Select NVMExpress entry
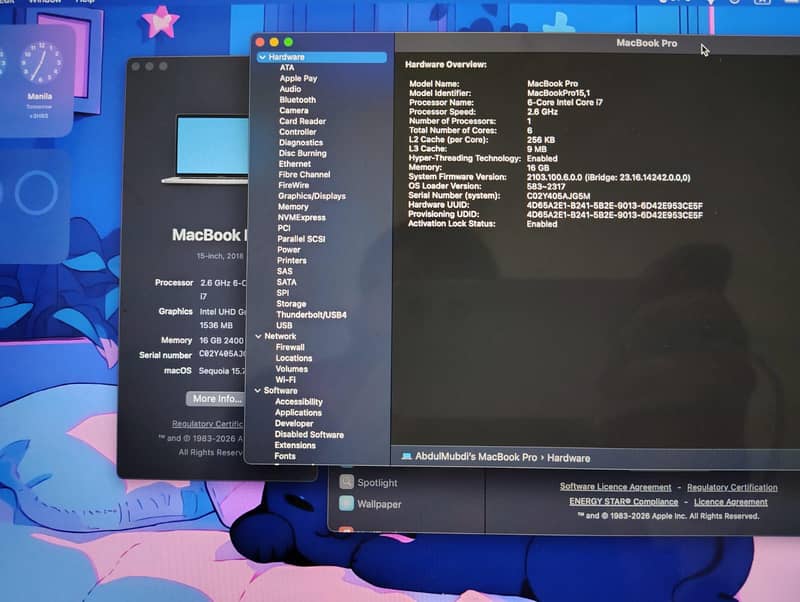This screenshot has height=602, width=800. pyautogui.click(x=302, y=217)
